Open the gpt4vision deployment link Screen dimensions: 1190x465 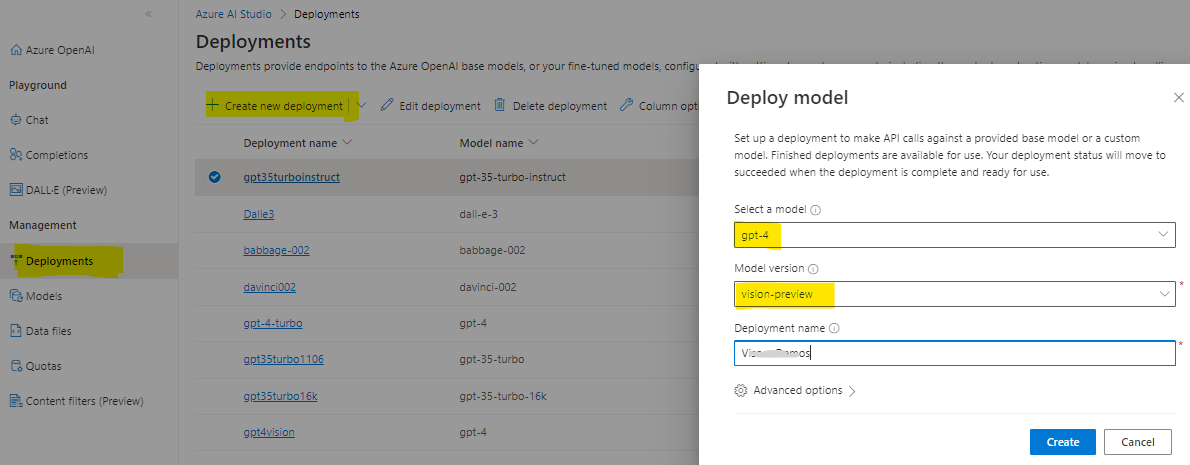click(x=269, y=432)
